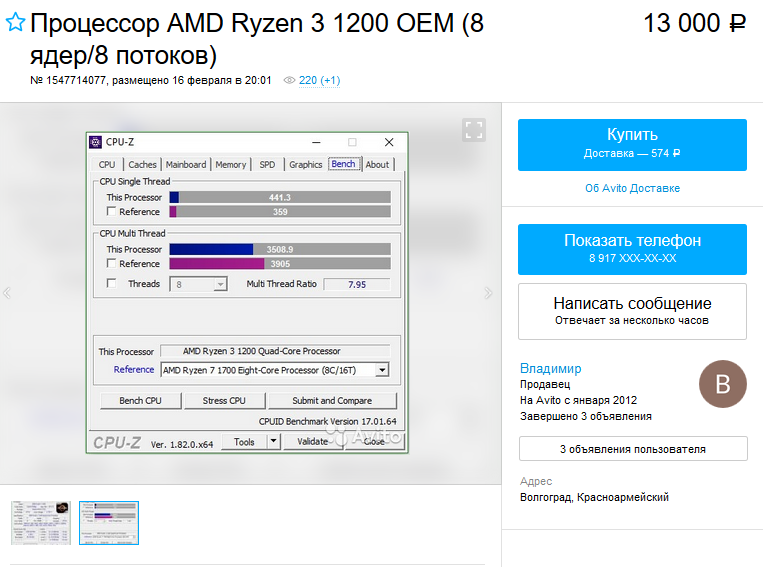763x567 pixels.
Task: Click address Волгоград, Красноармейский
Action: tap(594, 497)
